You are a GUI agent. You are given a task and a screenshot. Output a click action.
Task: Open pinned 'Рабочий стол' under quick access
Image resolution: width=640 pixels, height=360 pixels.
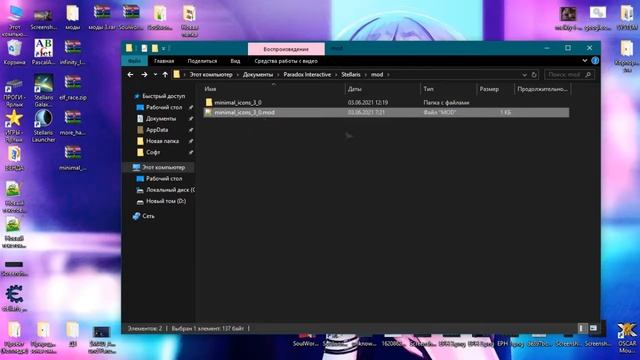[x=164, y=107]
